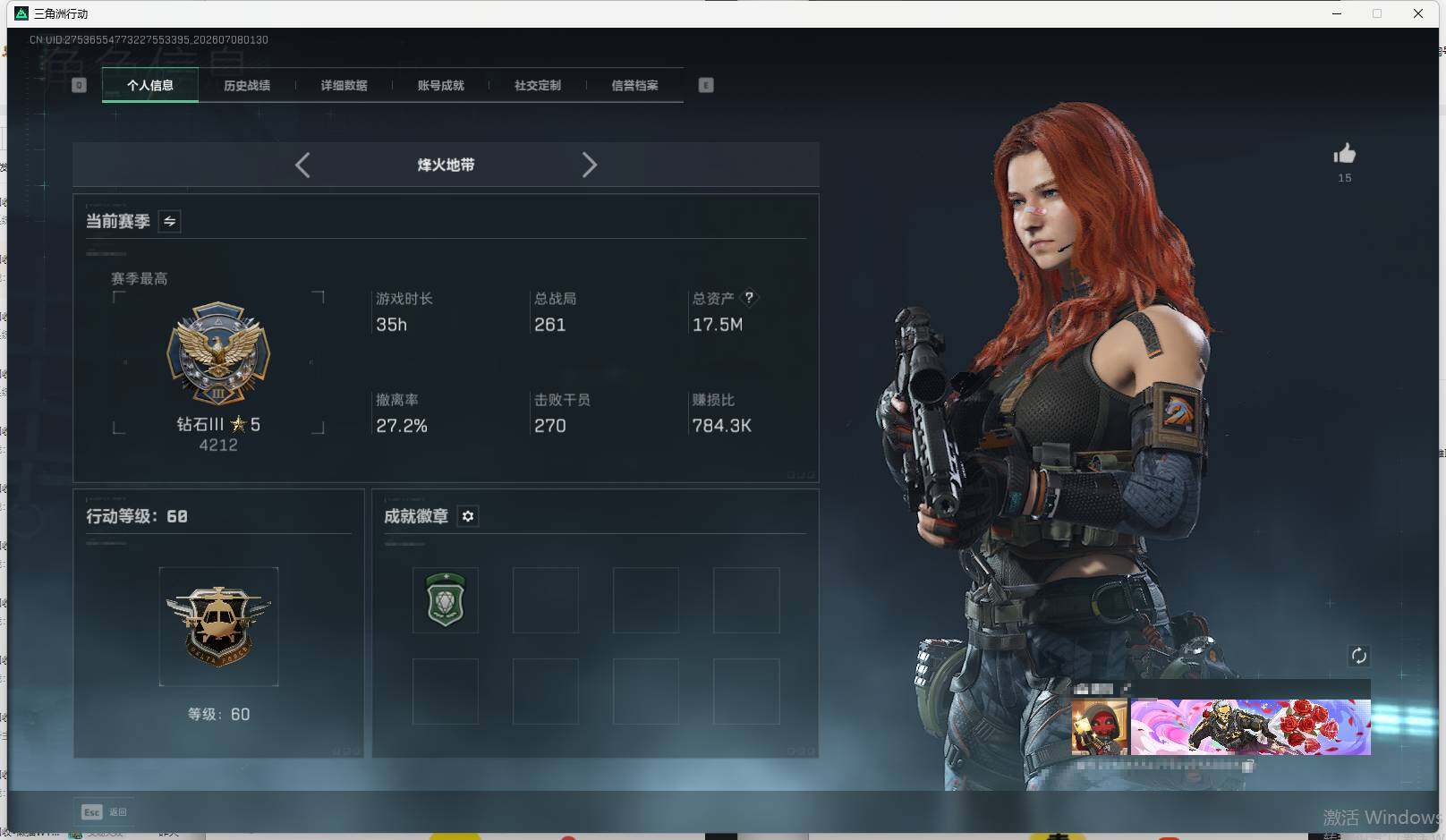Click the 总战局 value 261

click(x=549, y=325)
